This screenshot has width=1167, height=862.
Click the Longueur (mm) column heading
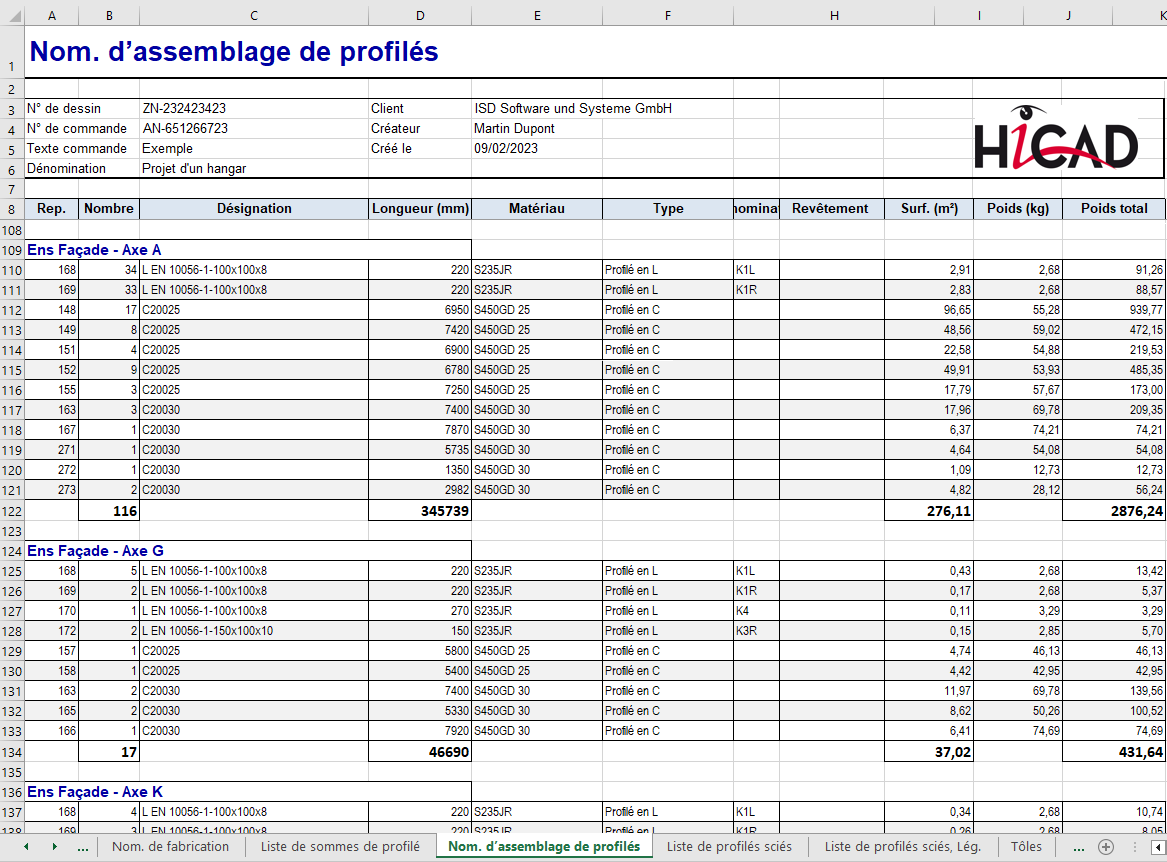(x=421, y=209)
